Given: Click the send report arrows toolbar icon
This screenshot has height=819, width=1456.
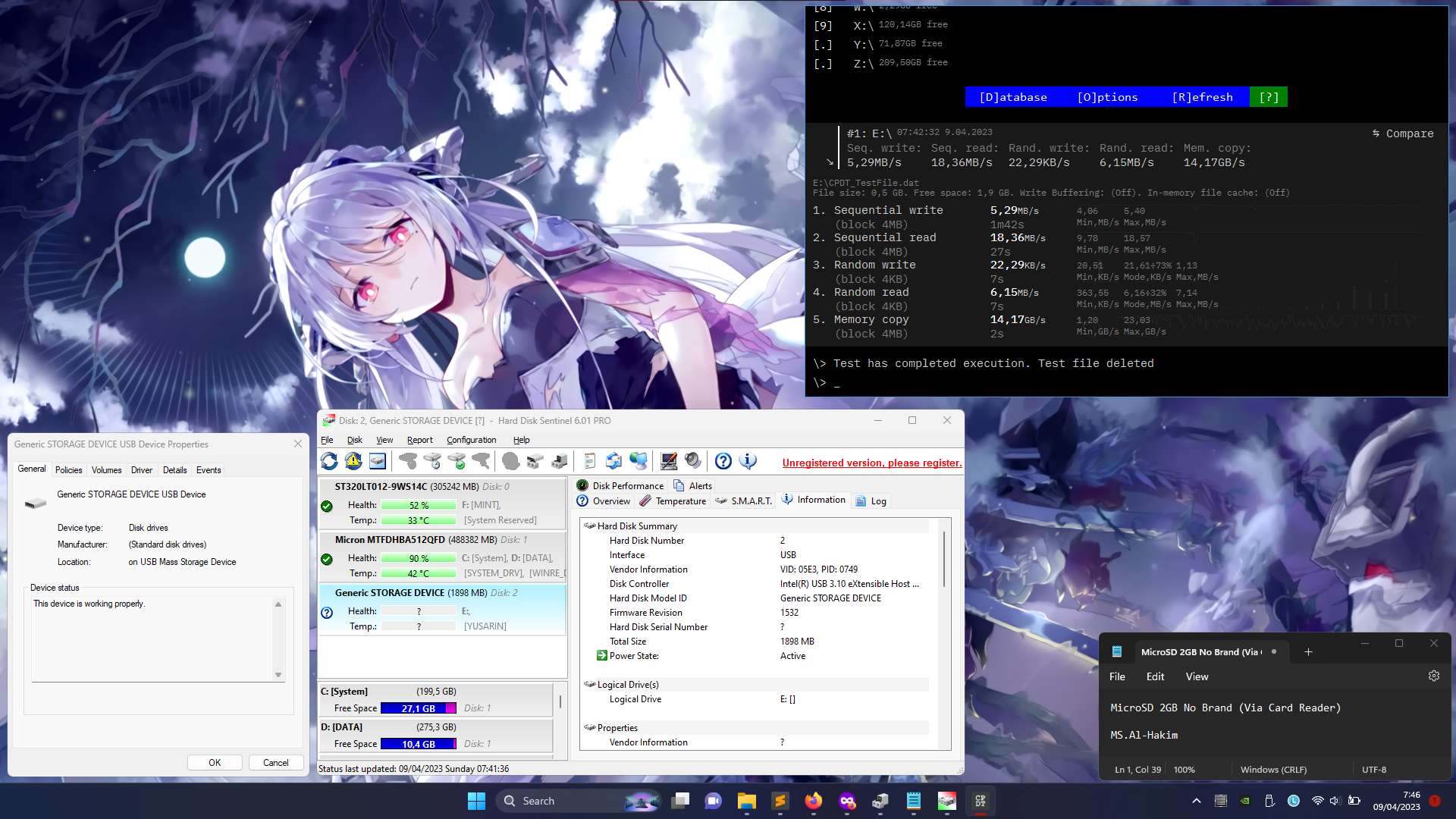Looking at the screenshot, I should (x=614, y=461).
